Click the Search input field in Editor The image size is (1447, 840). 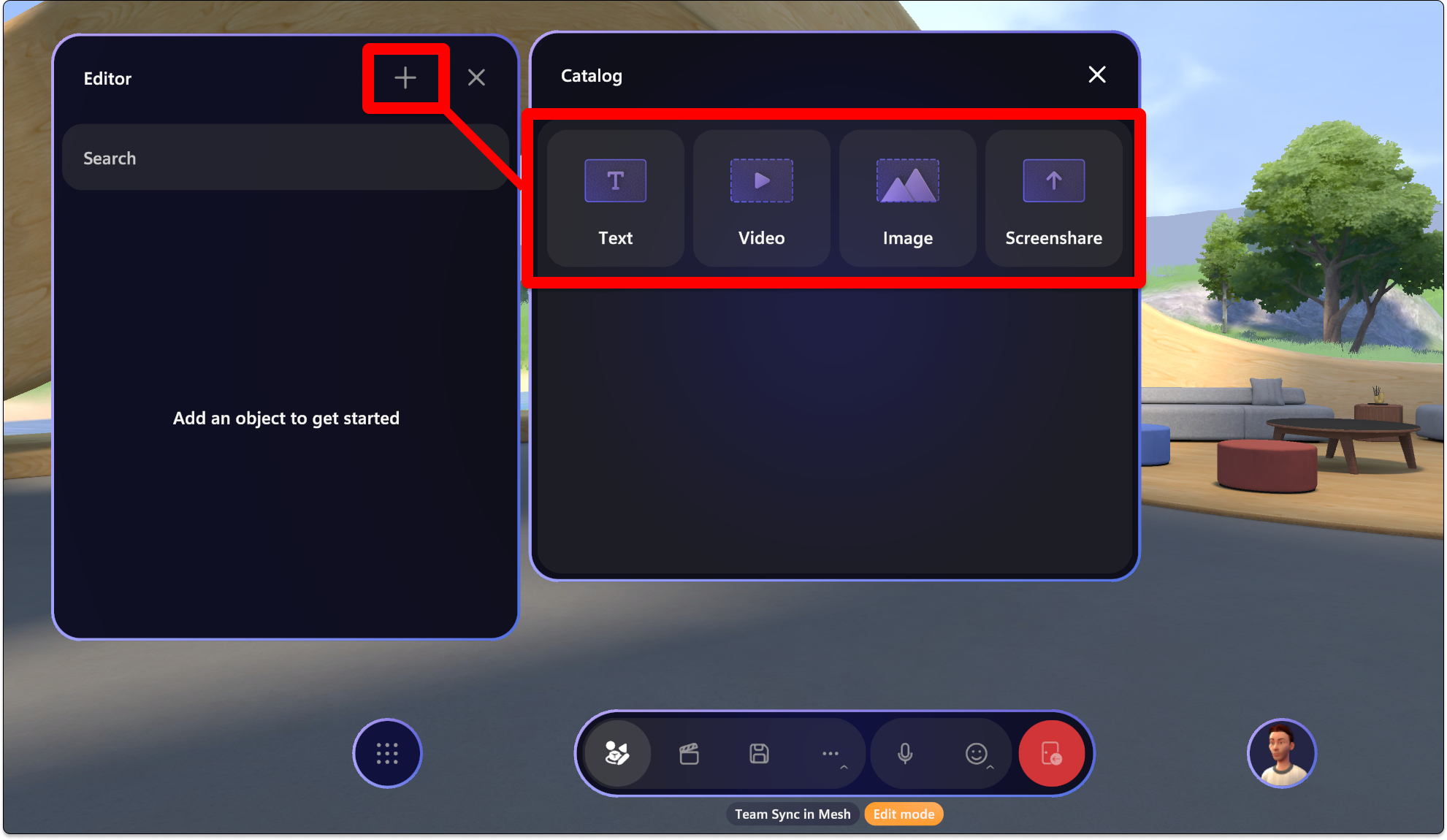[x=285, y=158]
